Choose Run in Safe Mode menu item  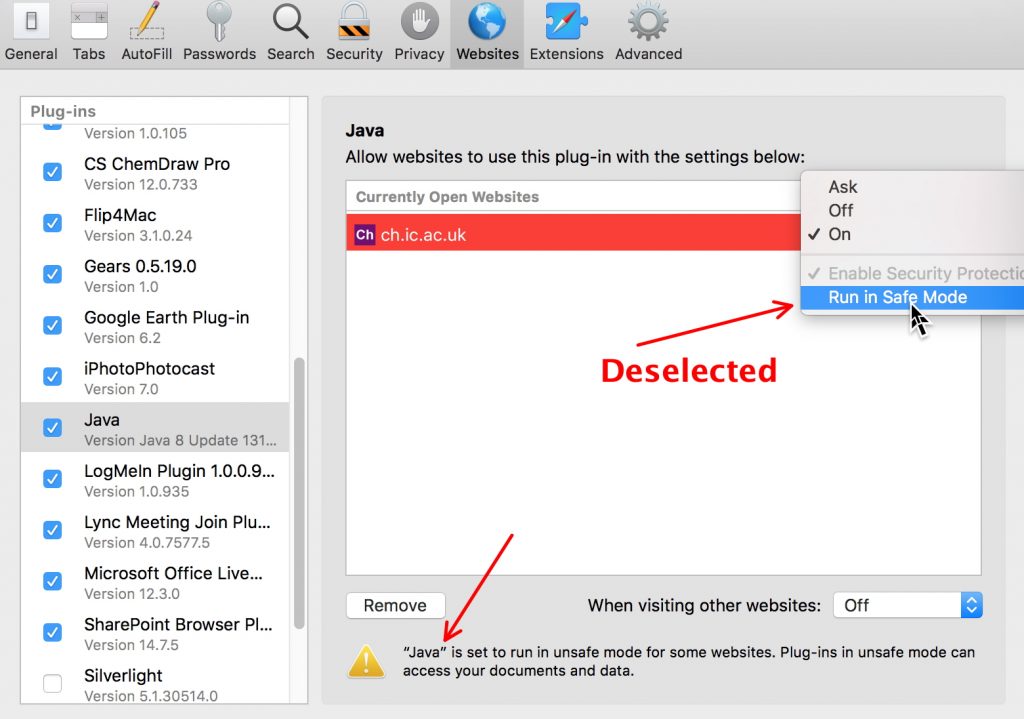[897, 297]
